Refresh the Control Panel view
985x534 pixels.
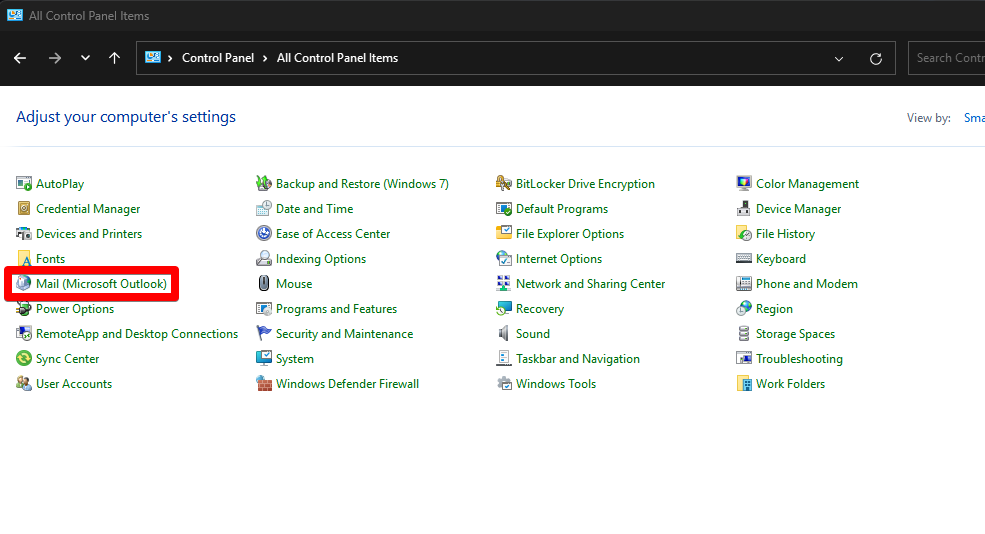click(876, 59)
